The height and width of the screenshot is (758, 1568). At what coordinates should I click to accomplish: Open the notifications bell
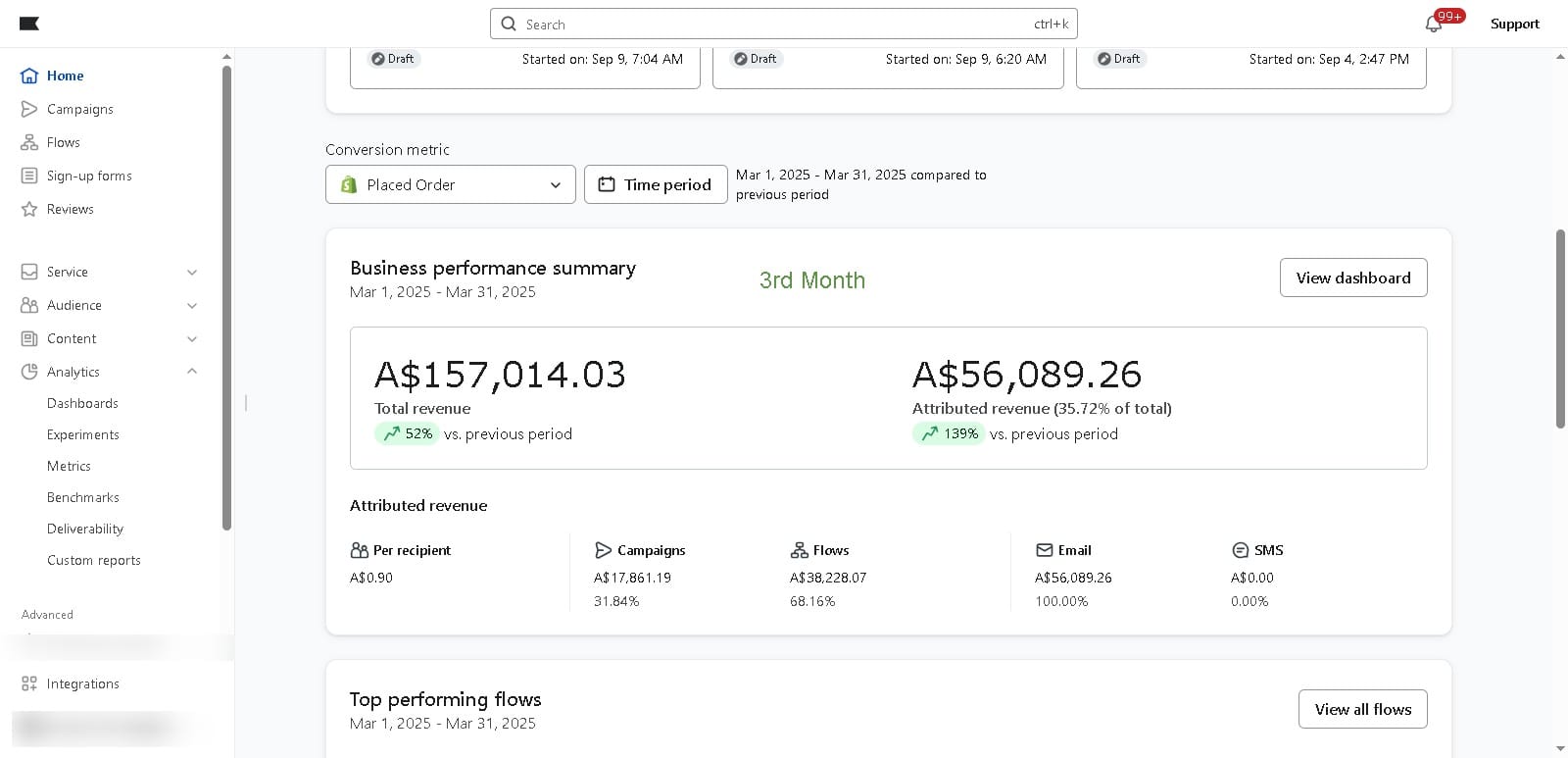[1434, 25]
